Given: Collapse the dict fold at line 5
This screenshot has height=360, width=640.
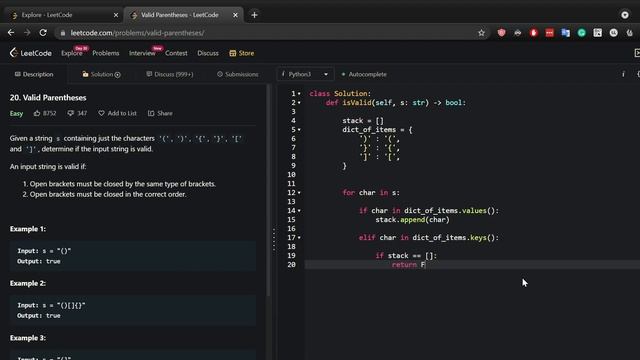Looking at the screenshot, I should coord(299,130).
